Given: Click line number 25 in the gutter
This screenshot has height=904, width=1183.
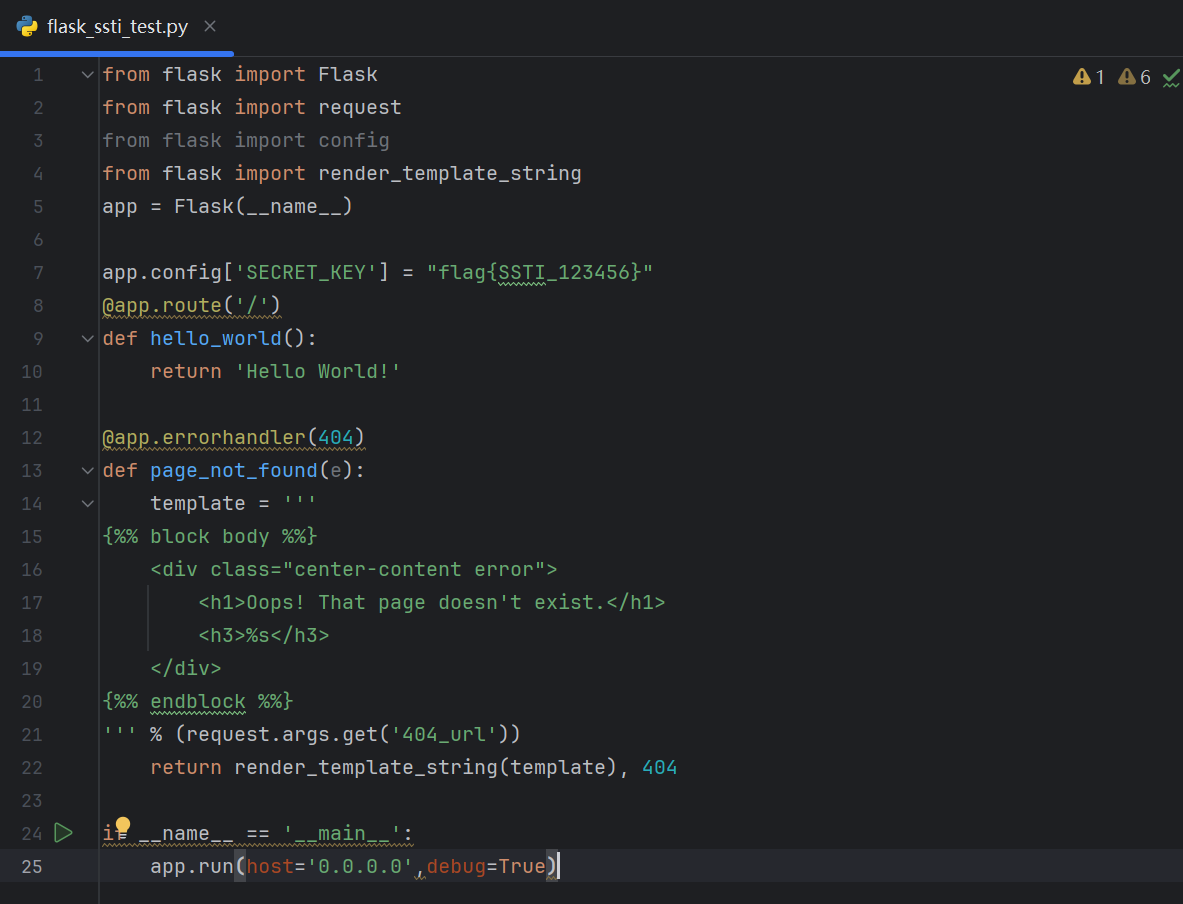Looking at the screenshot, I should point(32,867).
